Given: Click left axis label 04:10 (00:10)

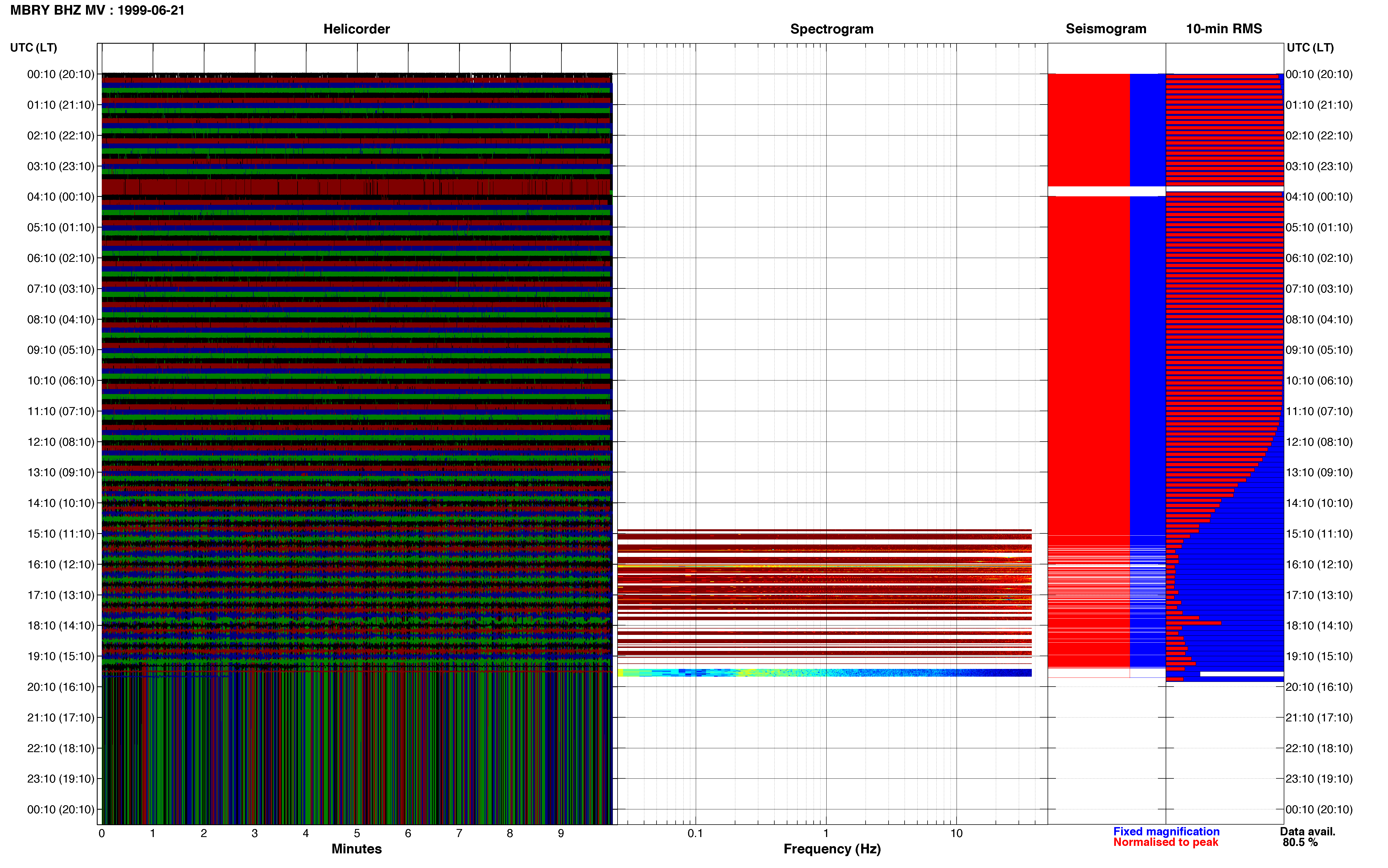Looking at the screenshot, I should 61,197.
